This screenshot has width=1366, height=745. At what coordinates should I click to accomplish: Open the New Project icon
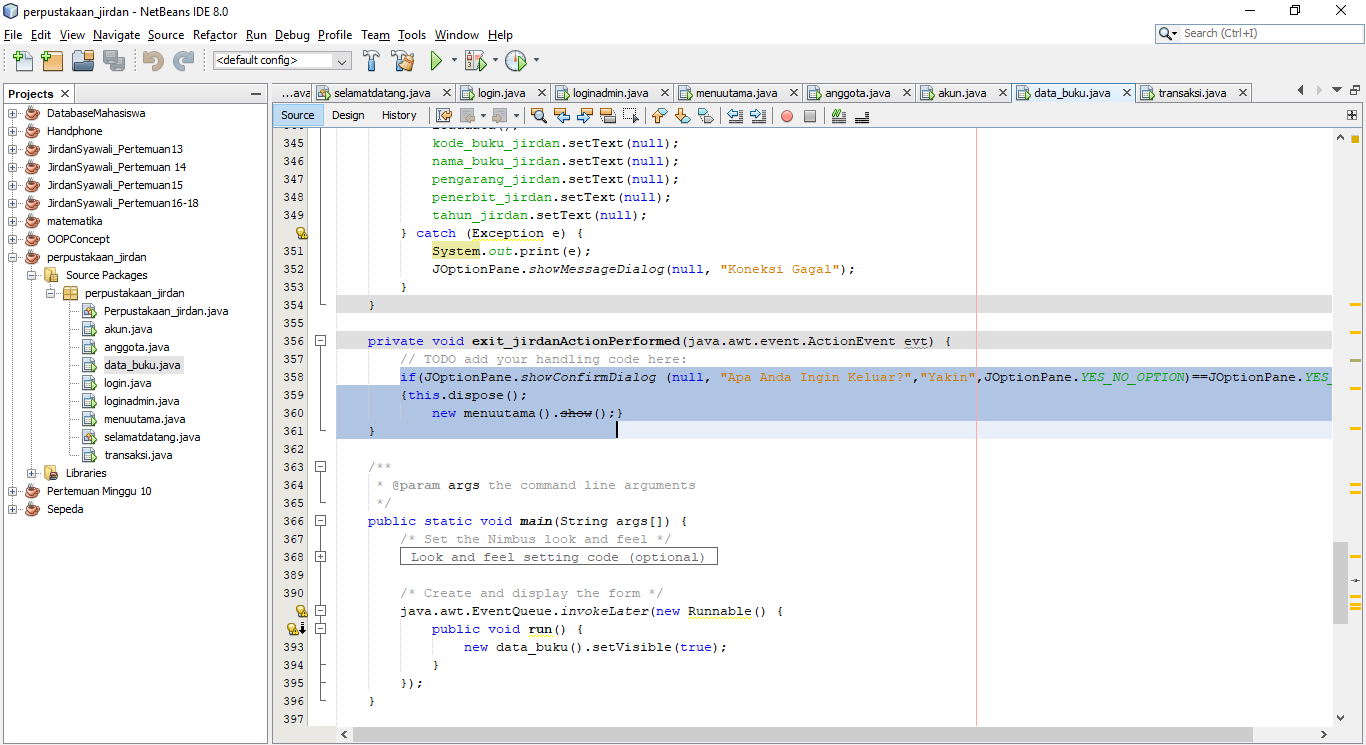pyautogui.click(x=51, y=61)
